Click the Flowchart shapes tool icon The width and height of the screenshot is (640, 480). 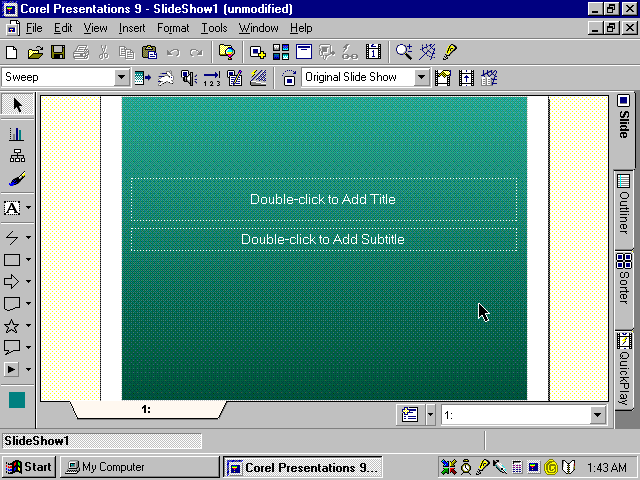[11, 303]
